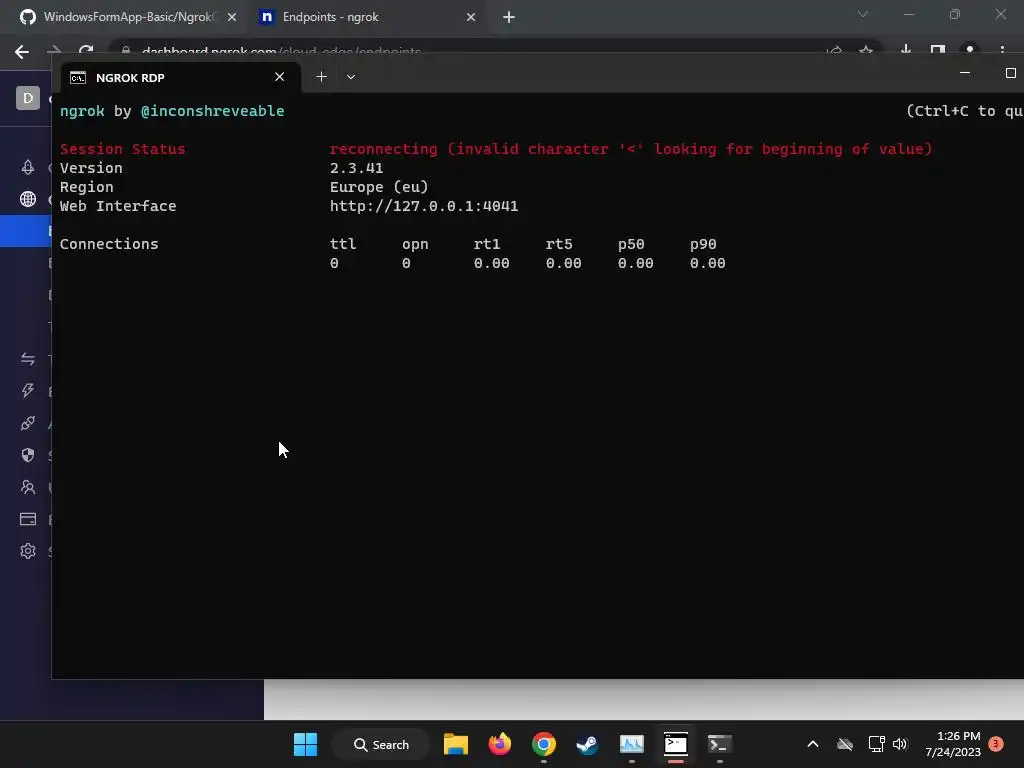Image resolution: width=1024 pixels, height=768 pixels.
Task: Open the people Users sidebar icon
Action: click(x=27, y=487)
